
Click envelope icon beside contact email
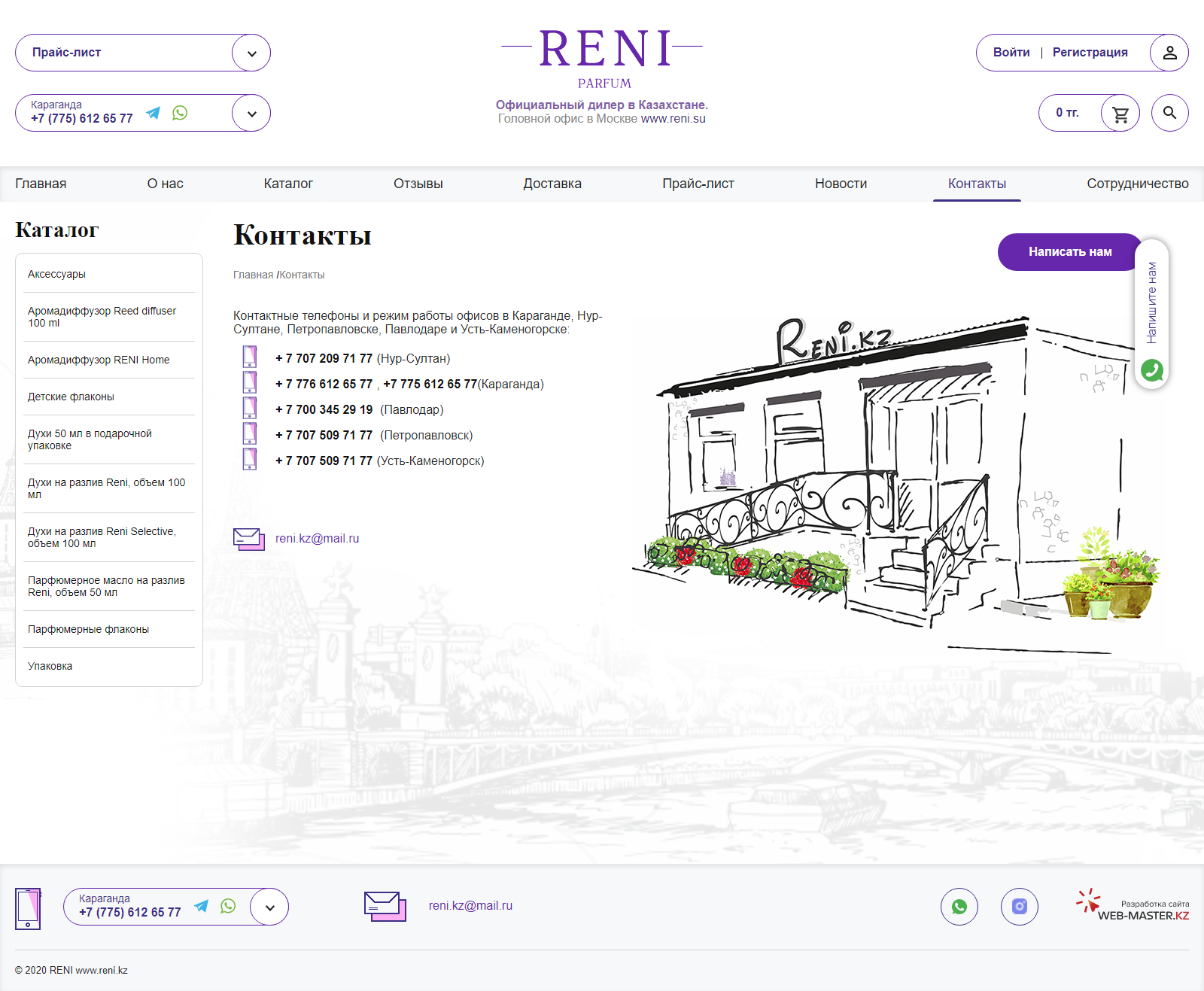(x=249, y=539)
